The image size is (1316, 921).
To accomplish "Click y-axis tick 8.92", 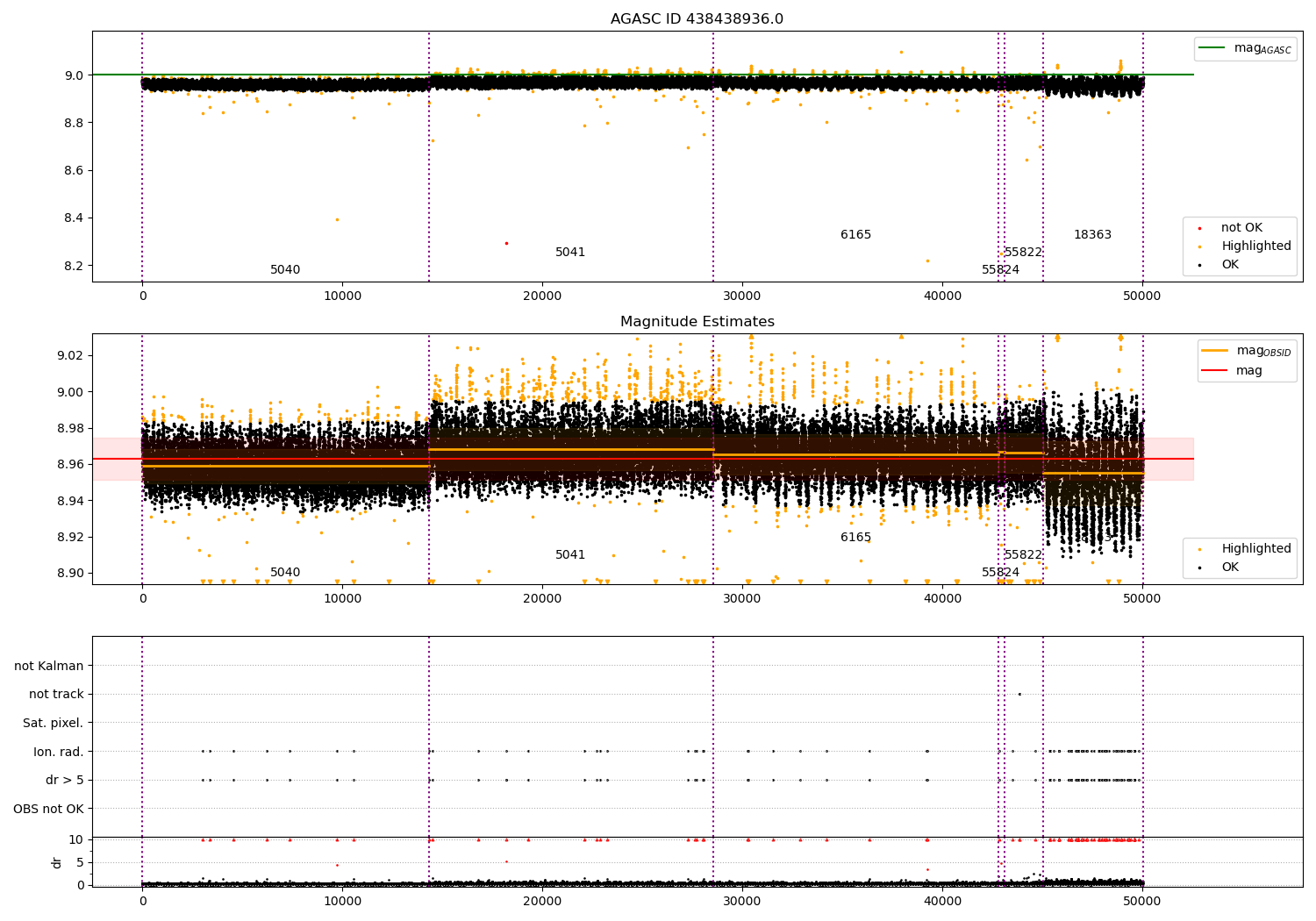I will tap(71, 537).
